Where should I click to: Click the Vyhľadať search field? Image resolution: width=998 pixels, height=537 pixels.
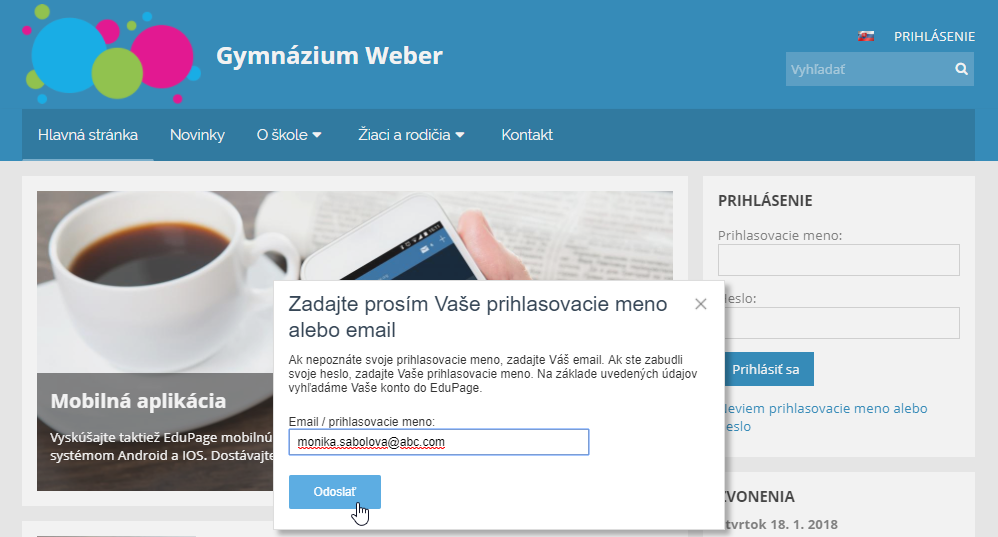click(x=869, y=69)
